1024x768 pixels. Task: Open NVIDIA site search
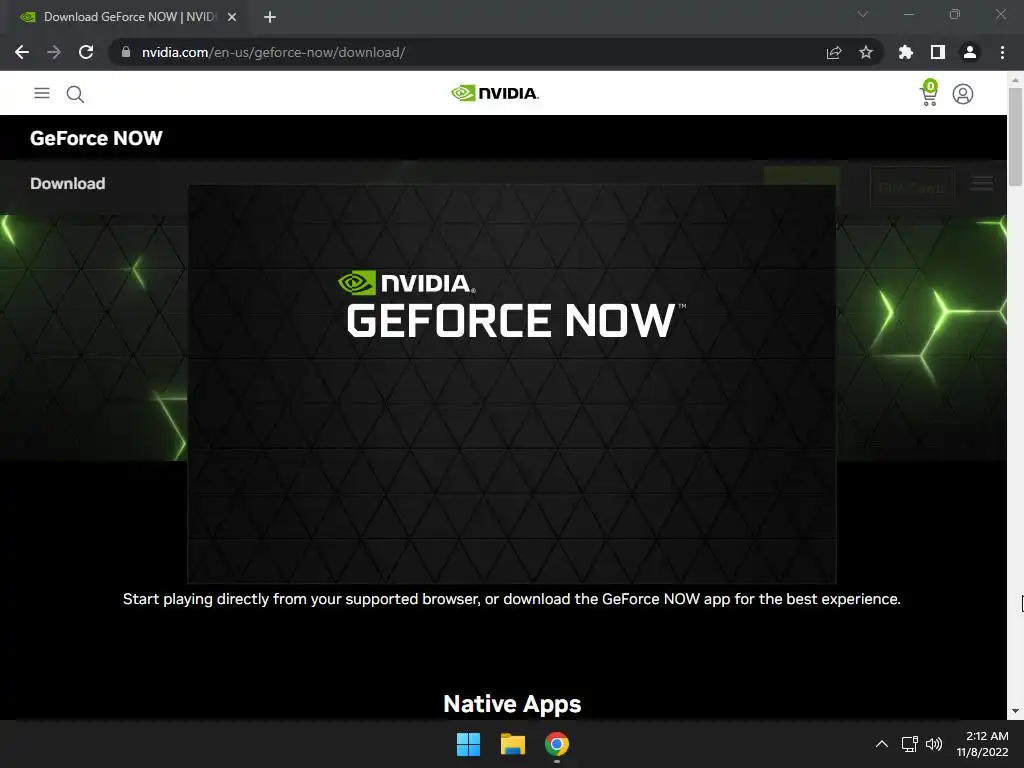(75, 94)
